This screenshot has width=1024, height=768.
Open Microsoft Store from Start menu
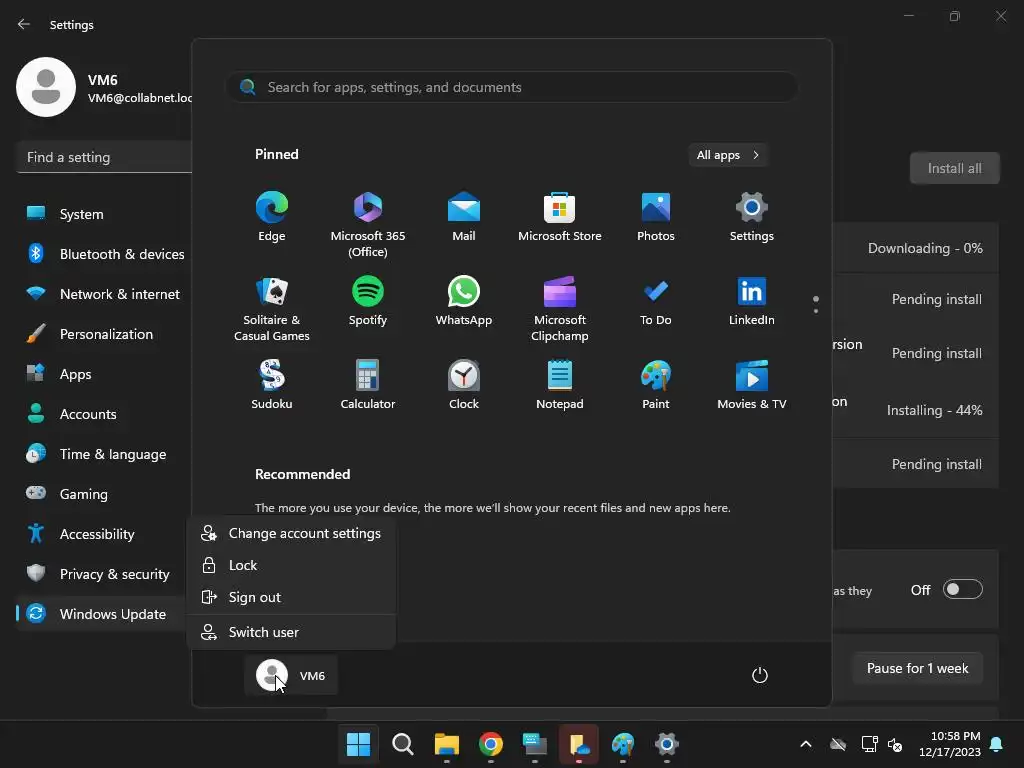[x=560, y=217]
